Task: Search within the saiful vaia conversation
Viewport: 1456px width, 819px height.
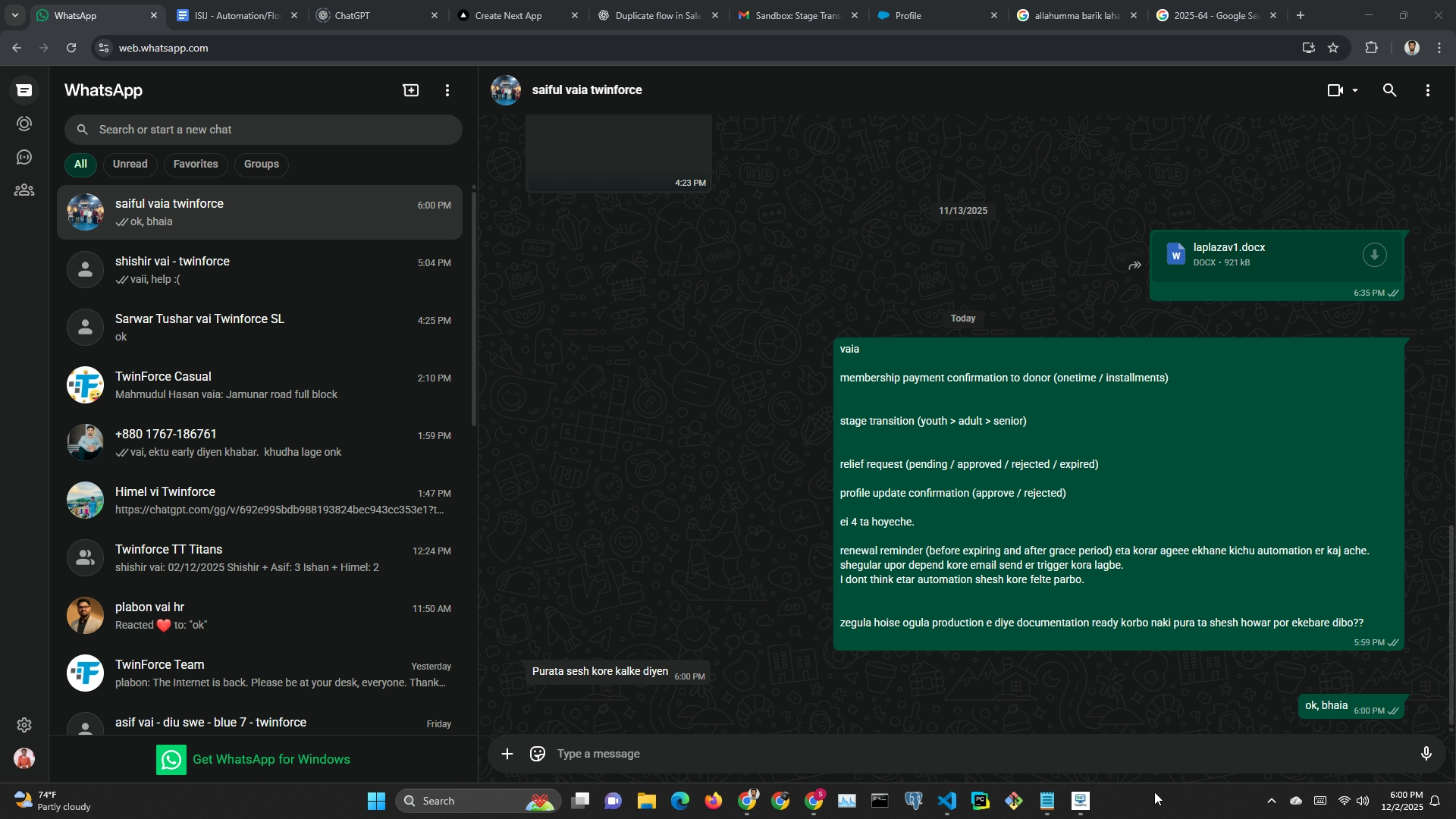Action: click(x=1389, y=90)
